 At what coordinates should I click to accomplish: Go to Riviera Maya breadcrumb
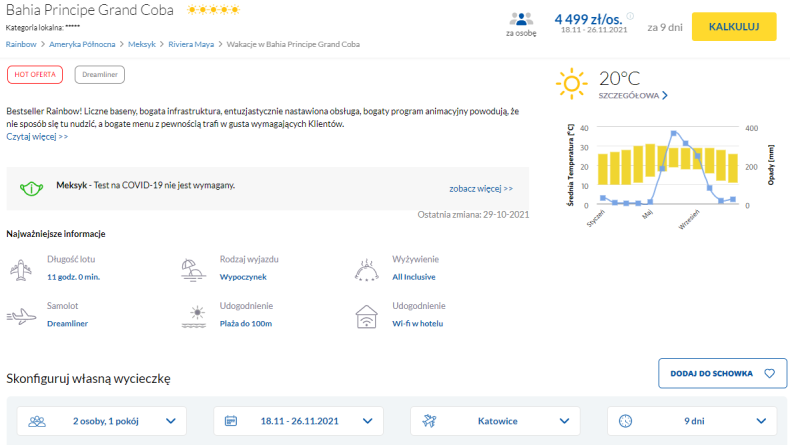point(191,44)
